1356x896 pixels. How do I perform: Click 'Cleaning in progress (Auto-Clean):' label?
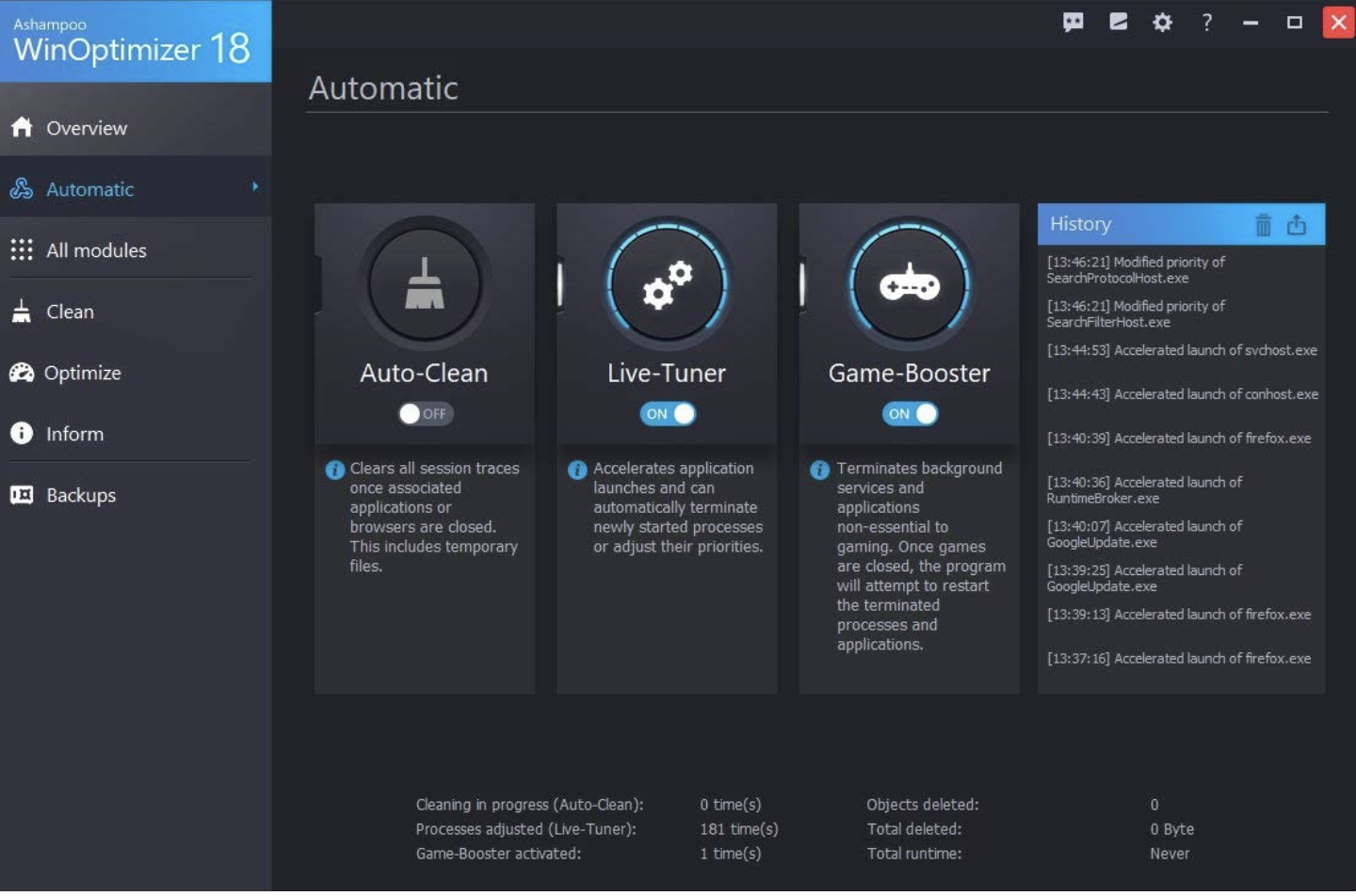click(530, 805)
